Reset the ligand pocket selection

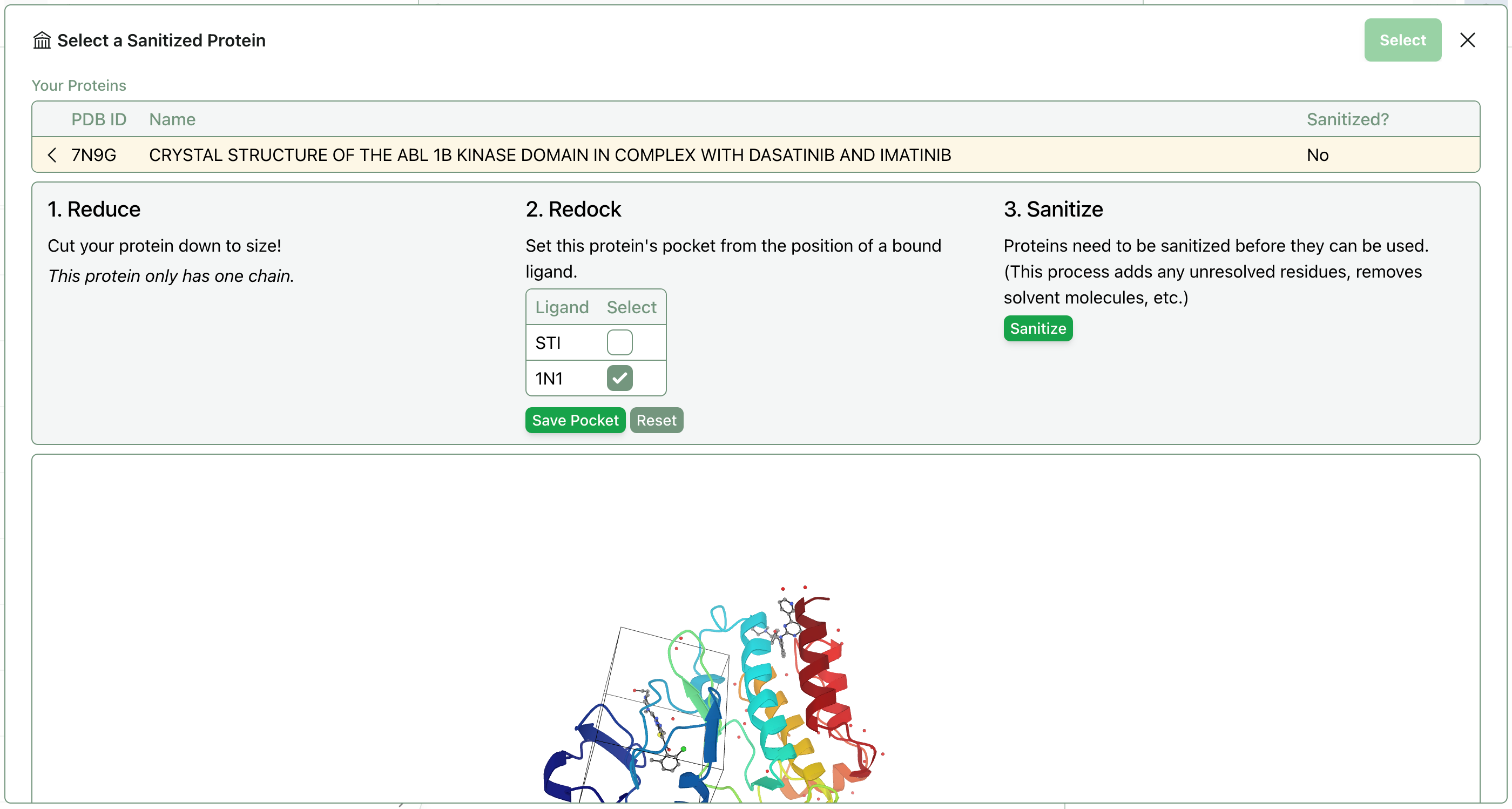pyautogui.click(x=656, y=420)
